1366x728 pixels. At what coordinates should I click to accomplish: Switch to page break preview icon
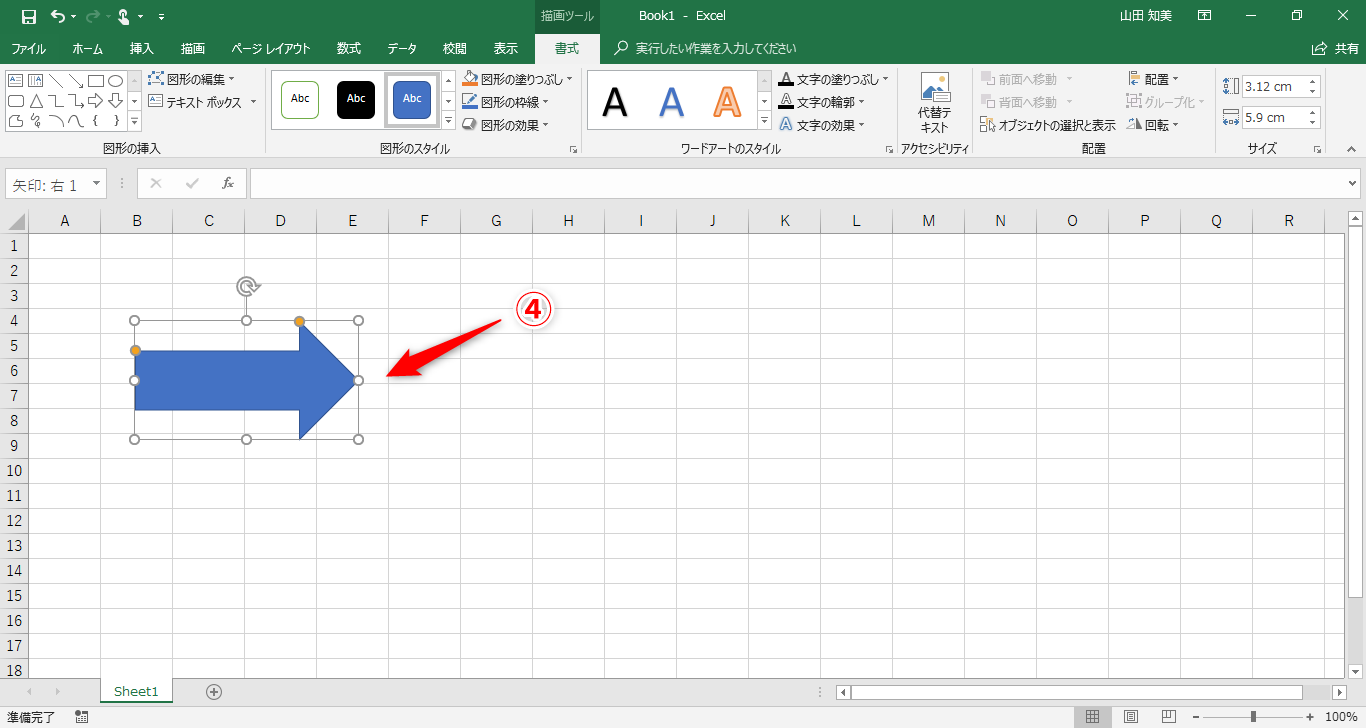[x=1168, y=717]
